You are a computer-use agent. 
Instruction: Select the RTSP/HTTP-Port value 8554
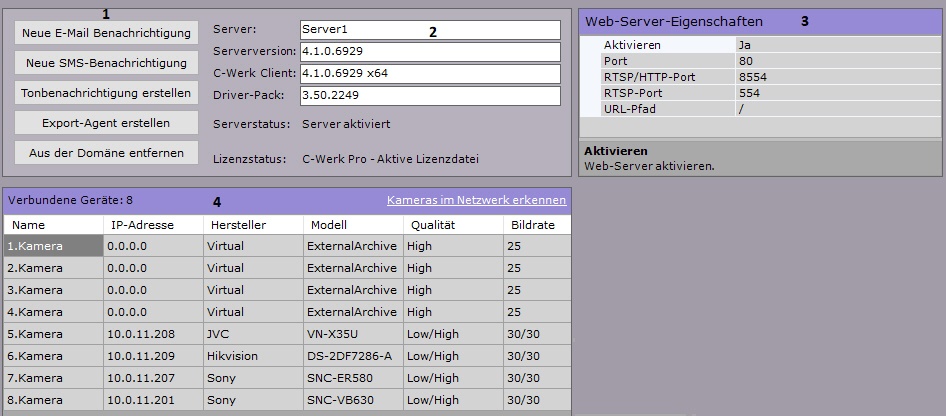(836, 77)
